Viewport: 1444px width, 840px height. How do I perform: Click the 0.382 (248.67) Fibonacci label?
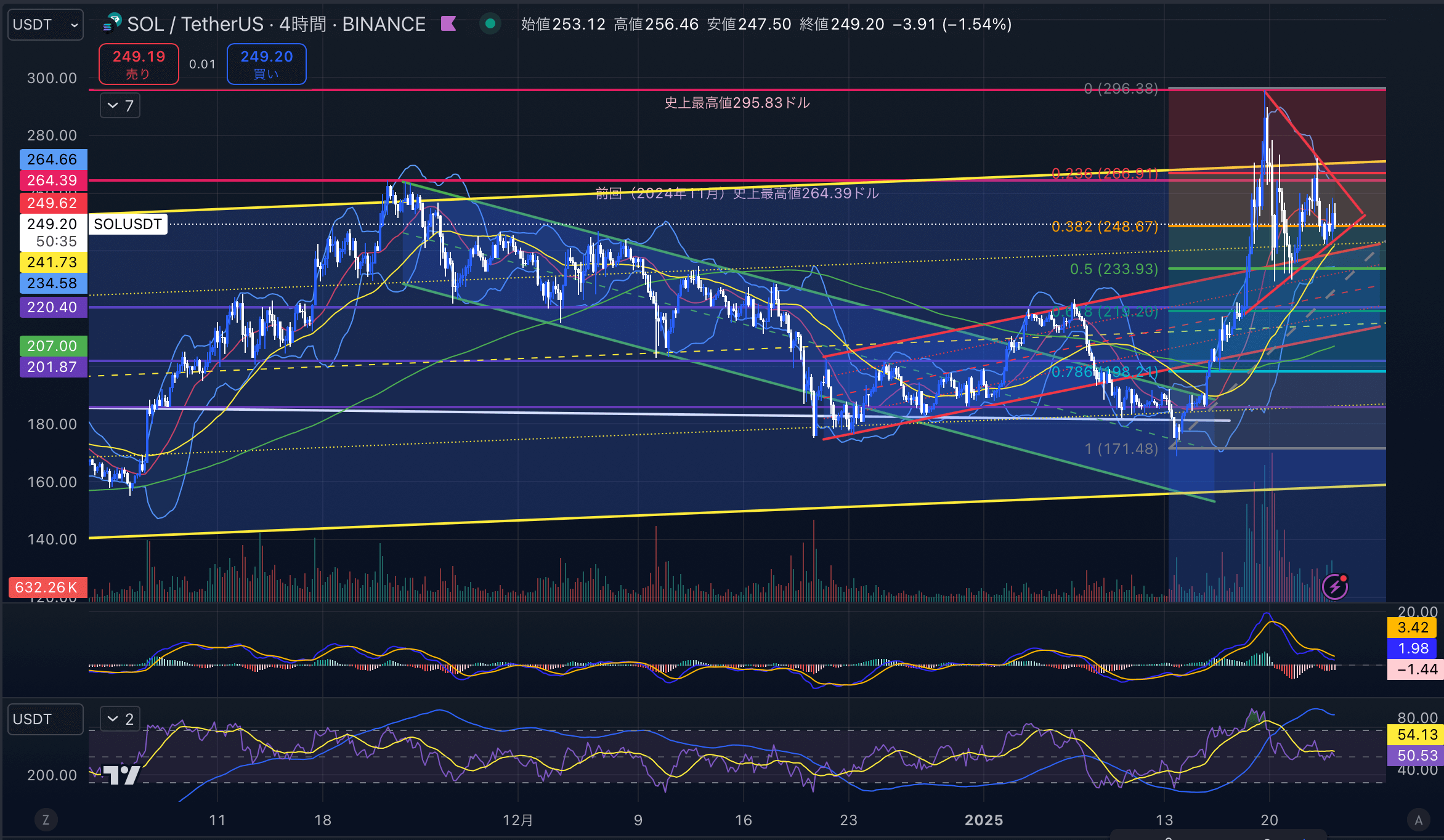1105,227
